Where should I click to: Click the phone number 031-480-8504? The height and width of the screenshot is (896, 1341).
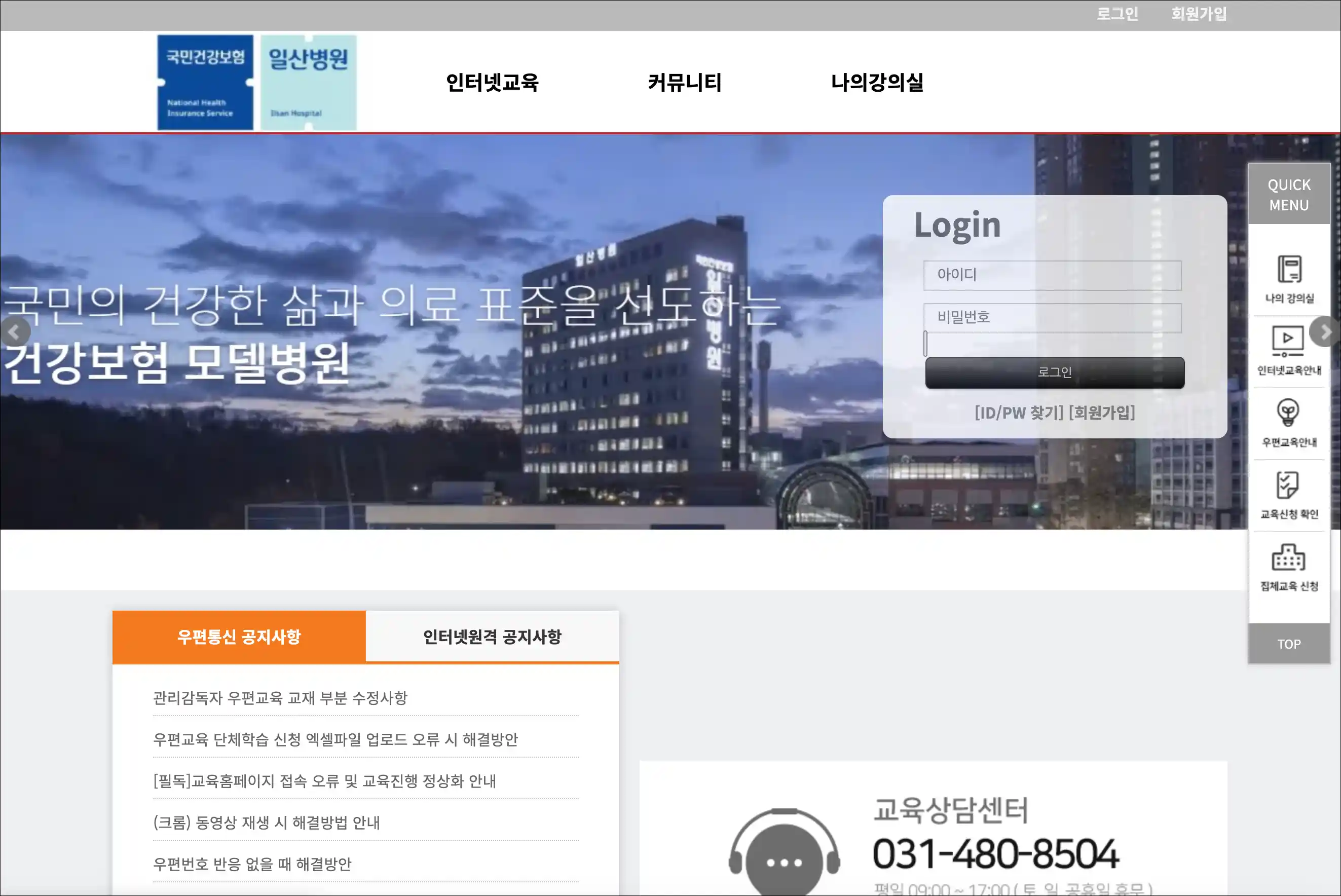995,854
